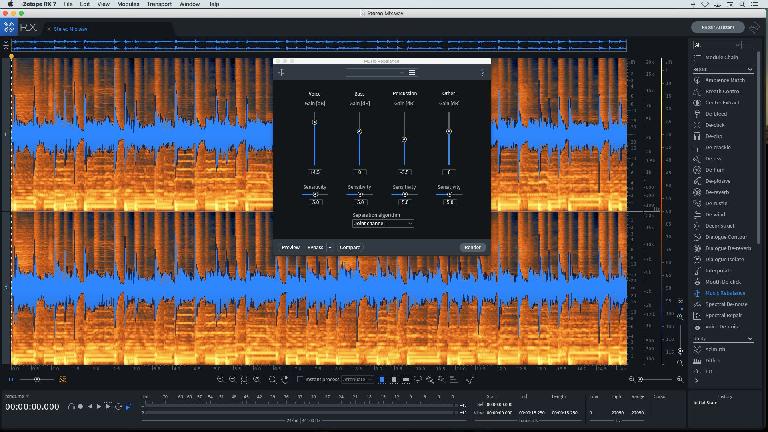Open the preset dropdown in Music Rebalance
Screen dimensions: 768x432
pos(375,72)
